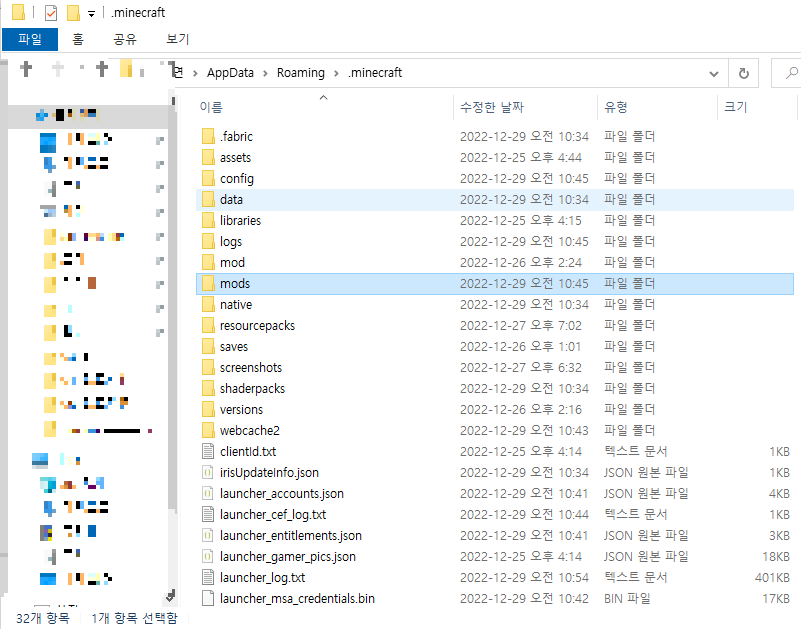This screenshot has height=629, width=801.
Task: Click the '18KB' size cell
Action: tap(776, 556)
